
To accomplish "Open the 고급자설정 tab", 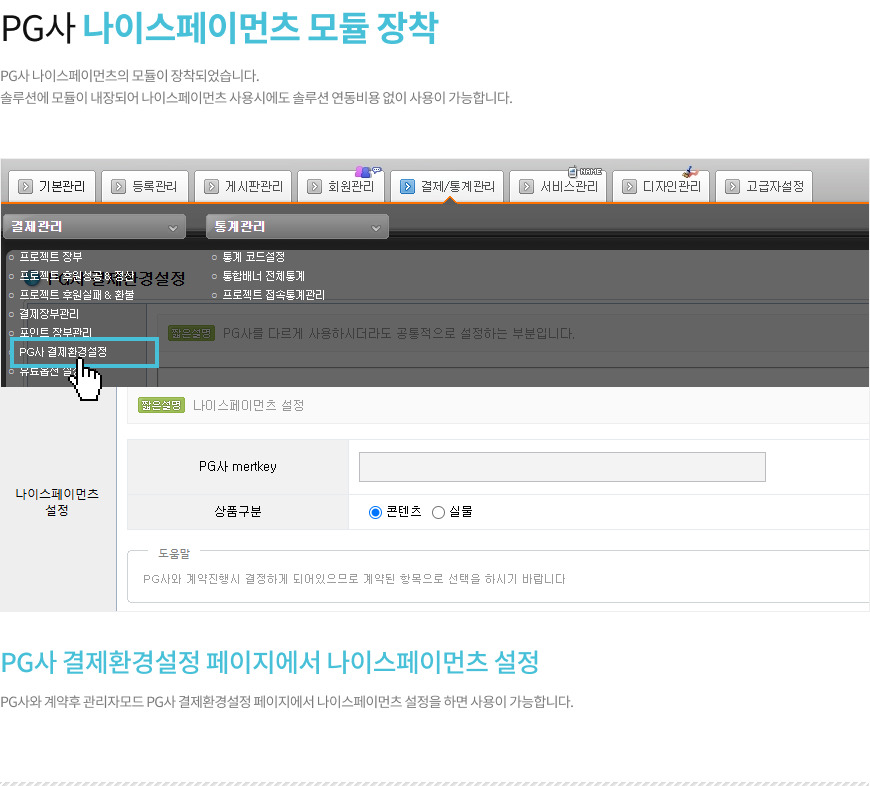I will click(x=764, y=186).
